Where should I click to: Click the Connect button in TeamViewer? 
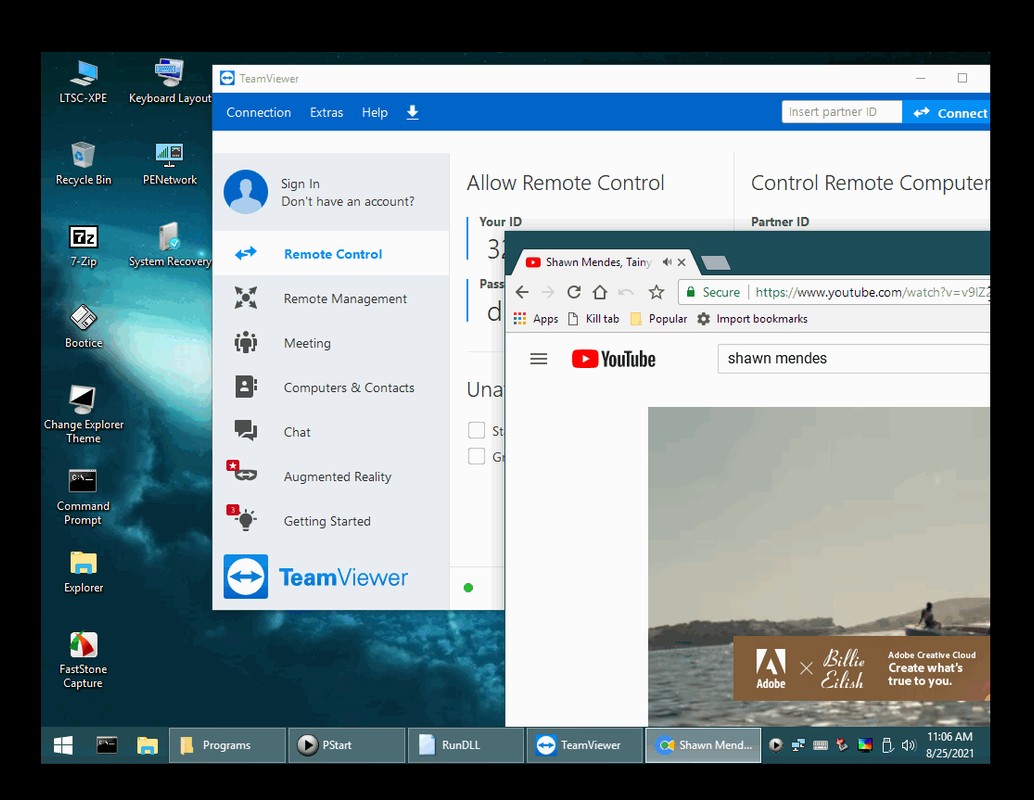947,113
